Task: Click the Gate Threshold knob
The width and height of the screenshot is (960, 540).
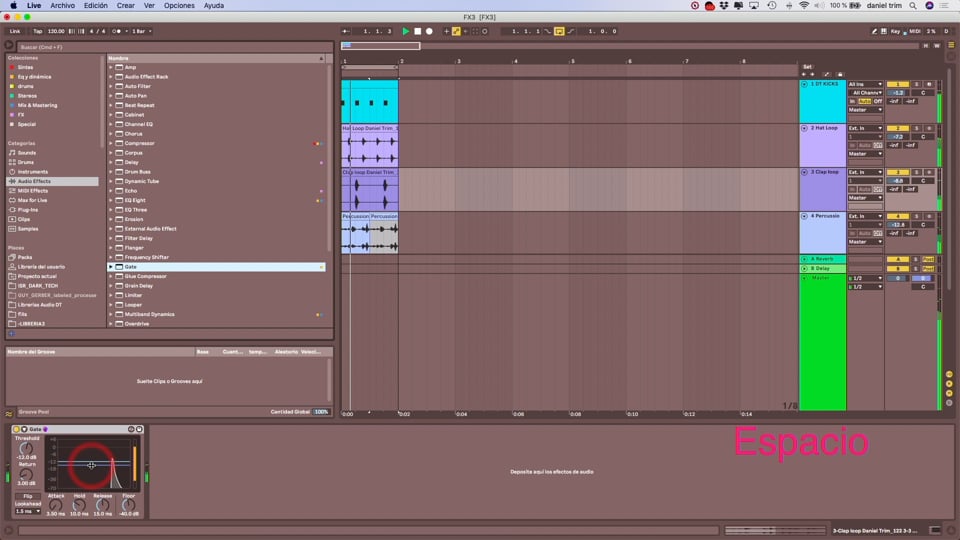Action: click(x=26, y=449)
